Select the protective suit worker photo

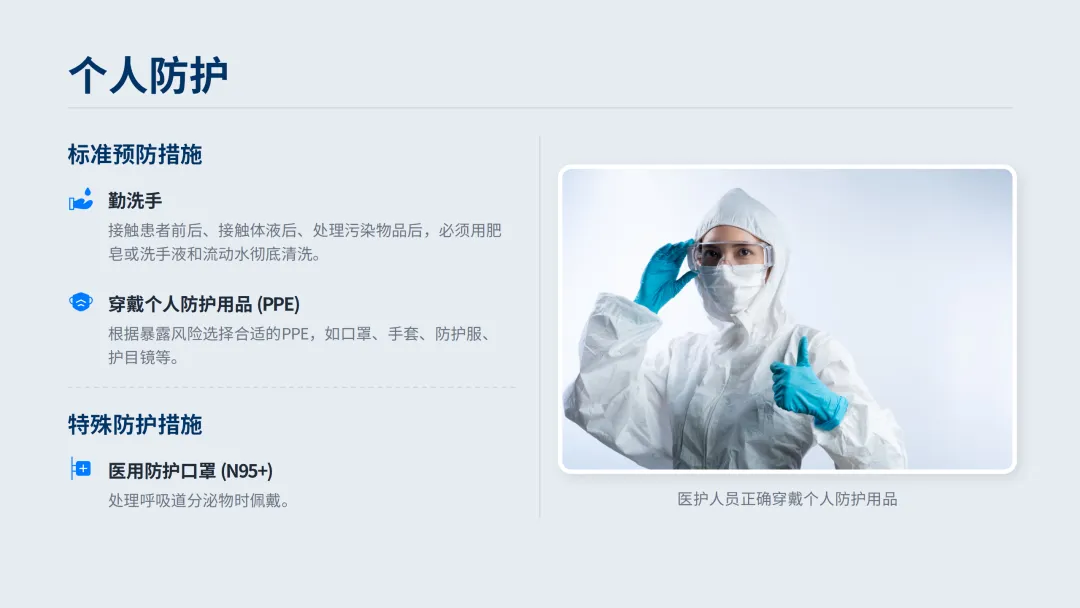pos(787,319)
